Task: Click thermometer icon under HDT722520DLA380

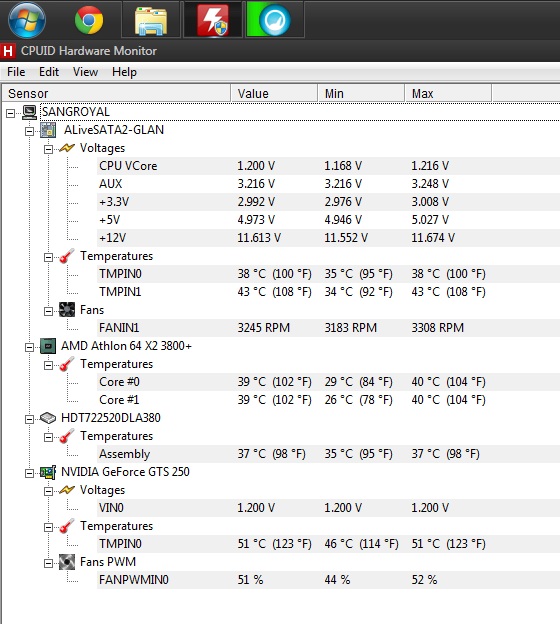Action: click(x=67, y=436)
